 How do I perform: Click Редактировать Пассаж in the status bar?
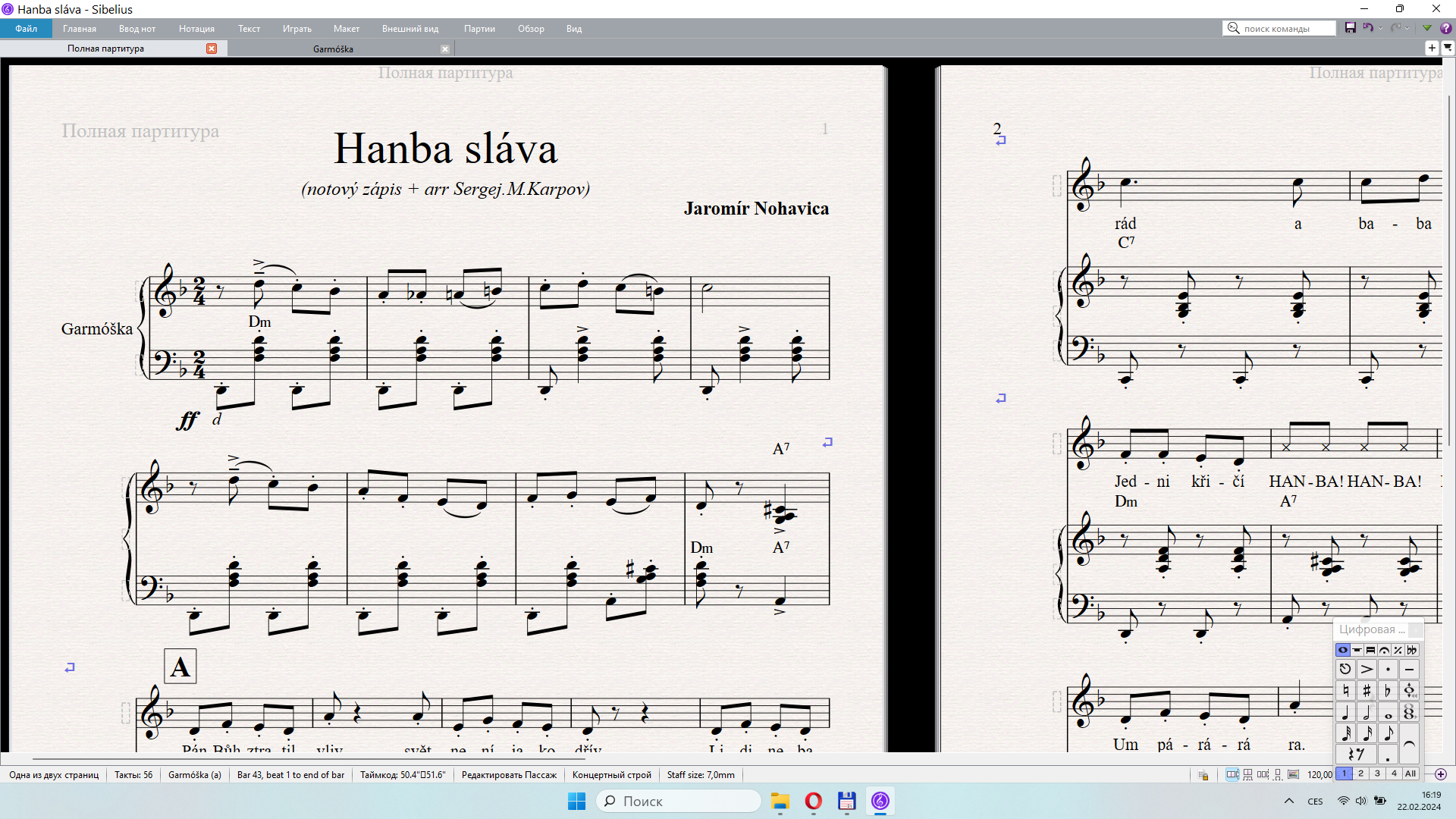coord(508,775)
